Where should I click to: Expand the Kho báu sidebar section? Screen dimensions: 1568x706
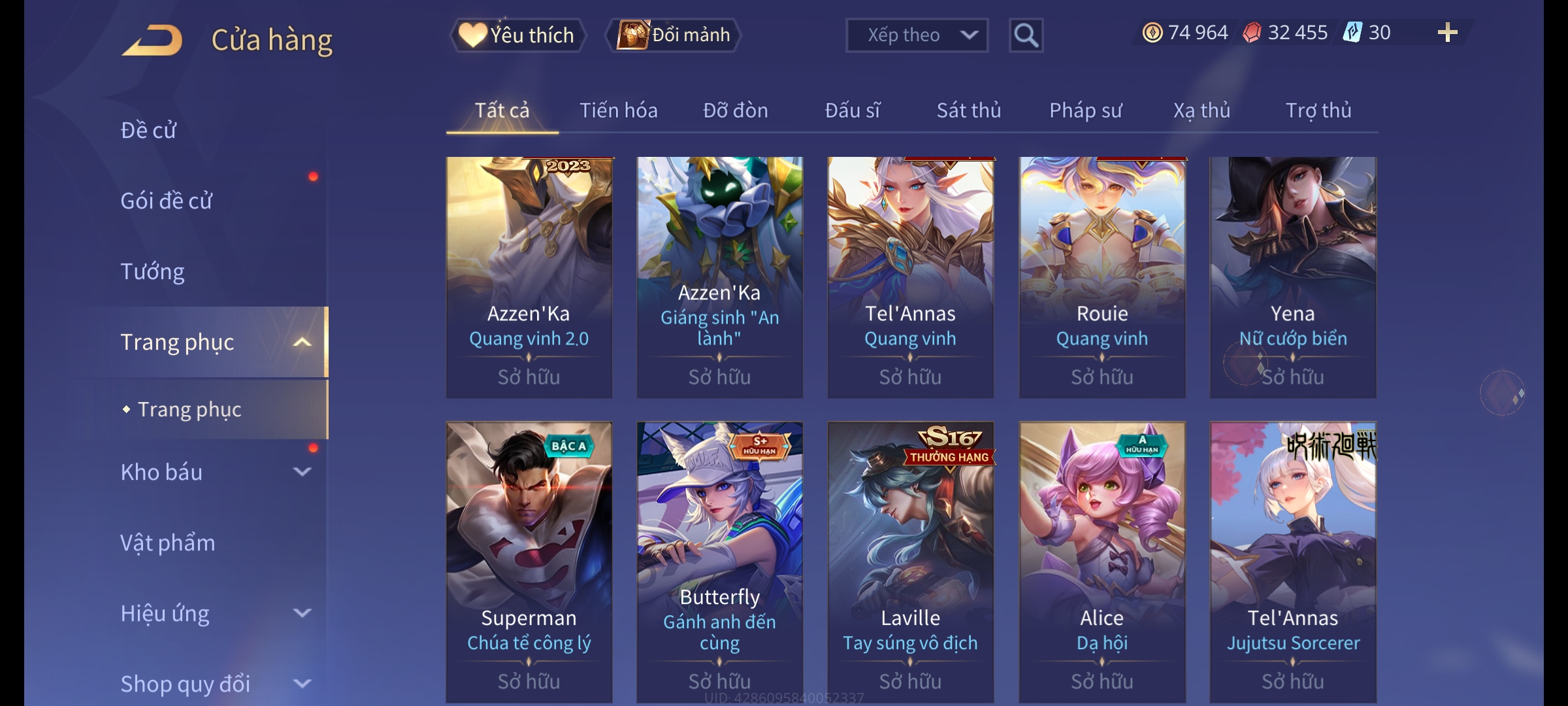pyautogui.click(x=302, y=471)
